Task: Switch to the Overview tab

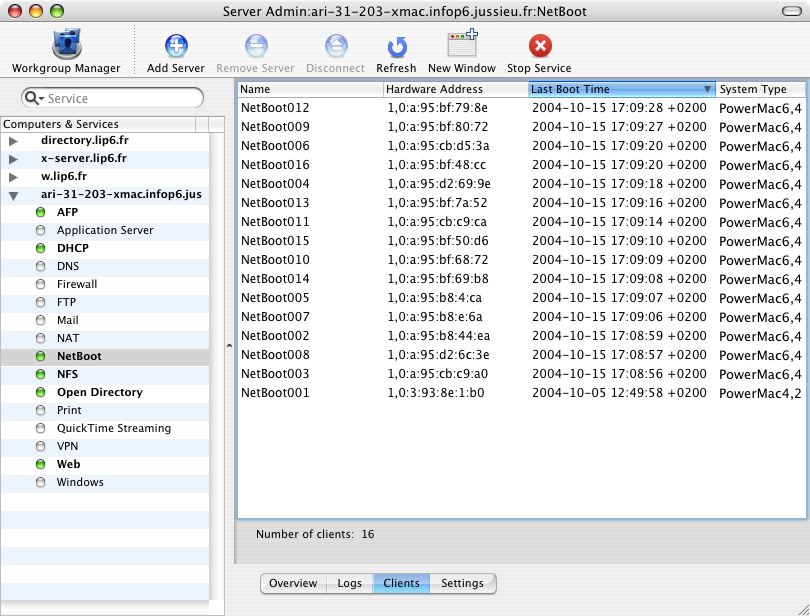Action: coord(293,583)
